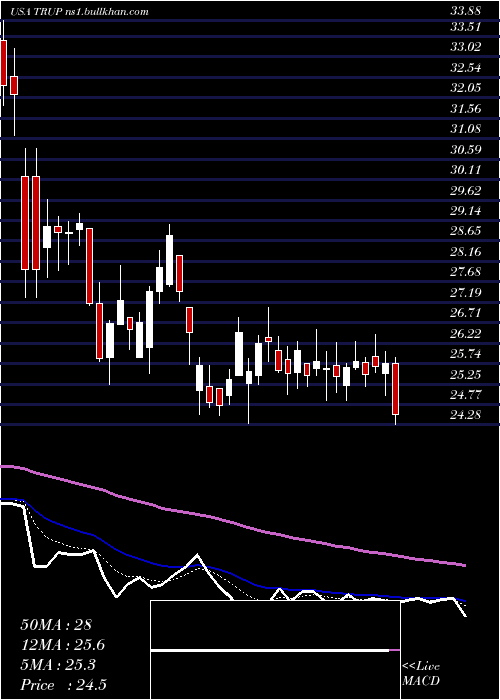Screen dimensions: 500x700
Task: Click the pink 50MA line at its right end
Action: tap(464, 565)
